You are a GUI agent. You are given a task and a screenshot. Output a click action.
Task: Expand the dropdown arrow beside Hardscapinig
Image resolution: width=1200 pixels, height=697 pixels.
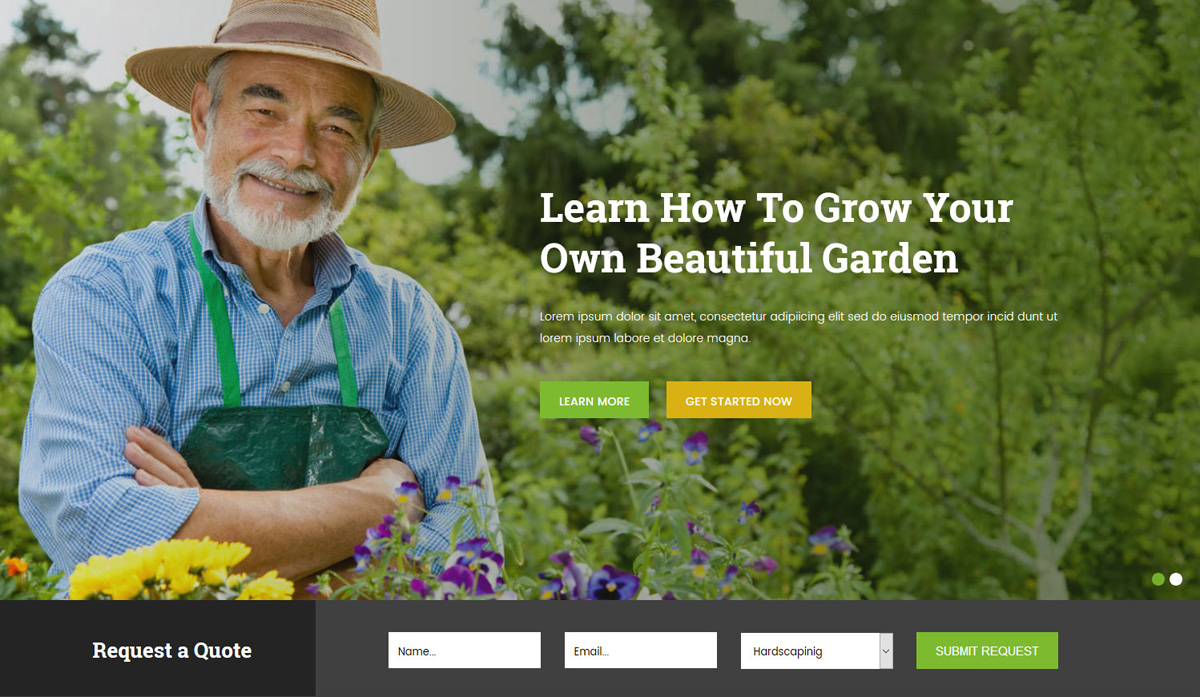(x=886, y=650)
